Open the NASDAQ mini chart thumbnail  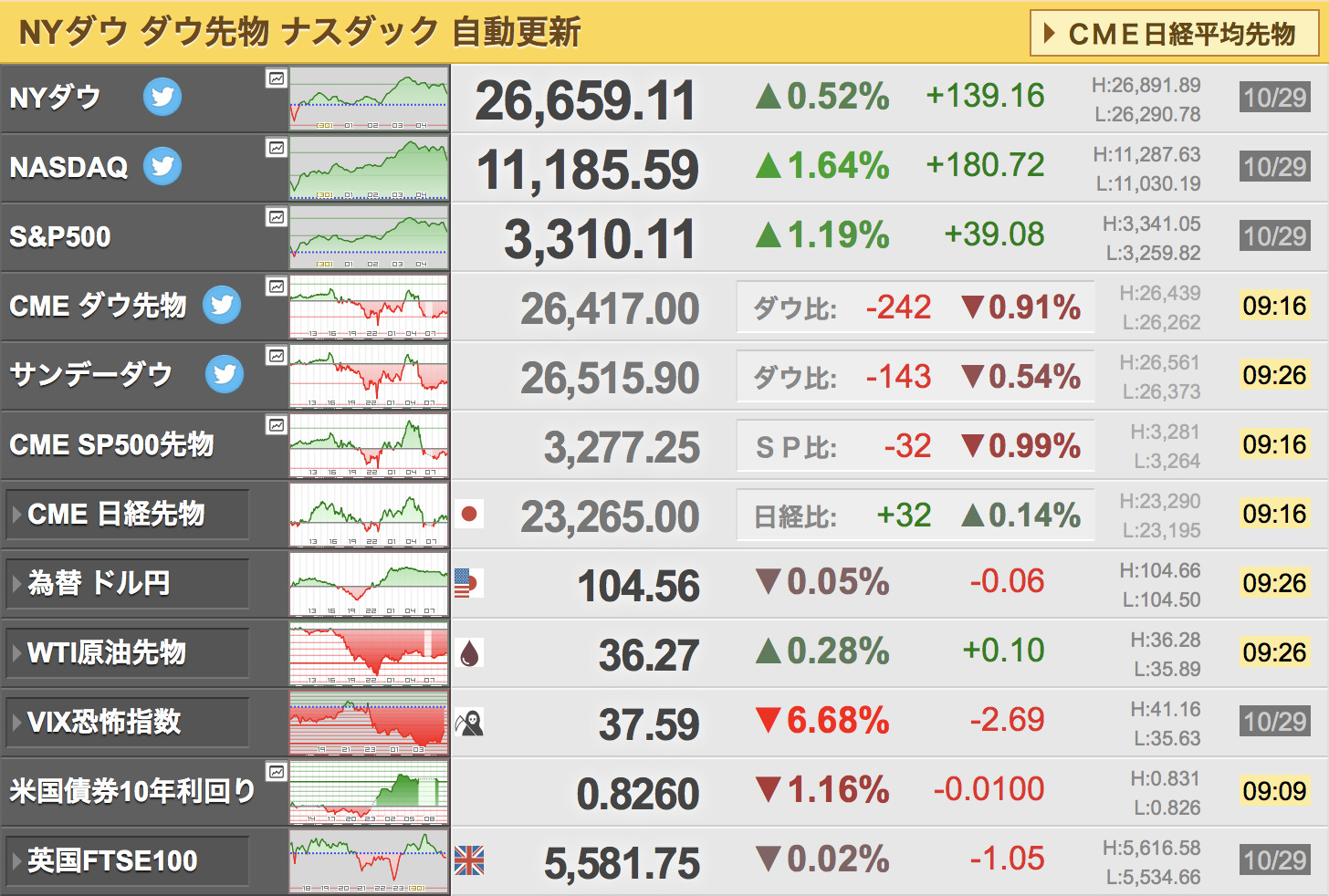(x=369, y=168)
